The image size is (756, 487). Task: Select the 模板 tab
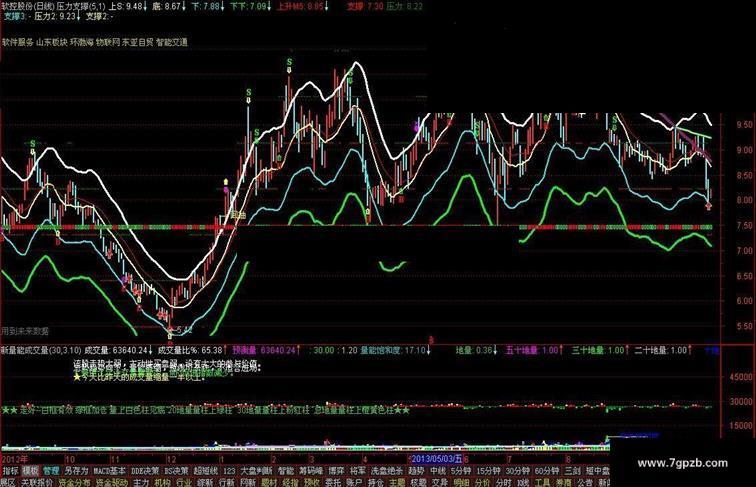[x=30, y=471]
